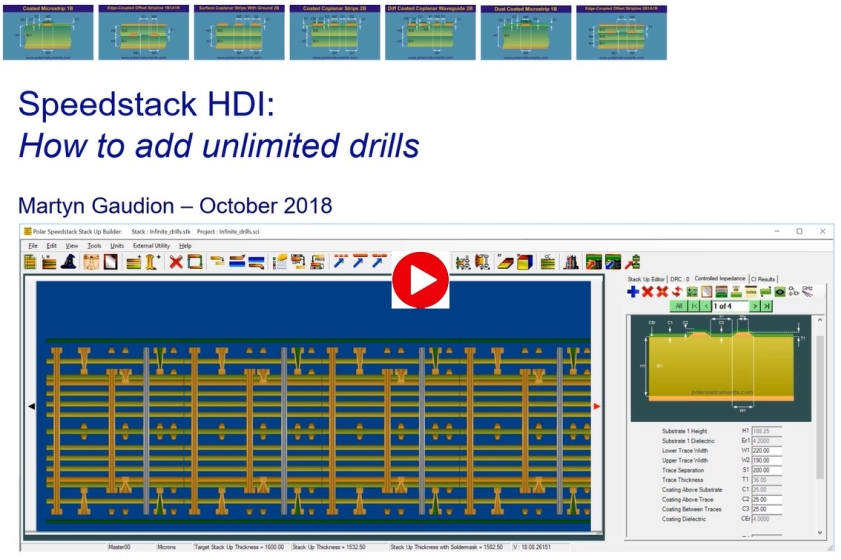Click the blue-orange layer swap icon
The height and width of the screenshot is (560, 841).
tap(237, 262)
